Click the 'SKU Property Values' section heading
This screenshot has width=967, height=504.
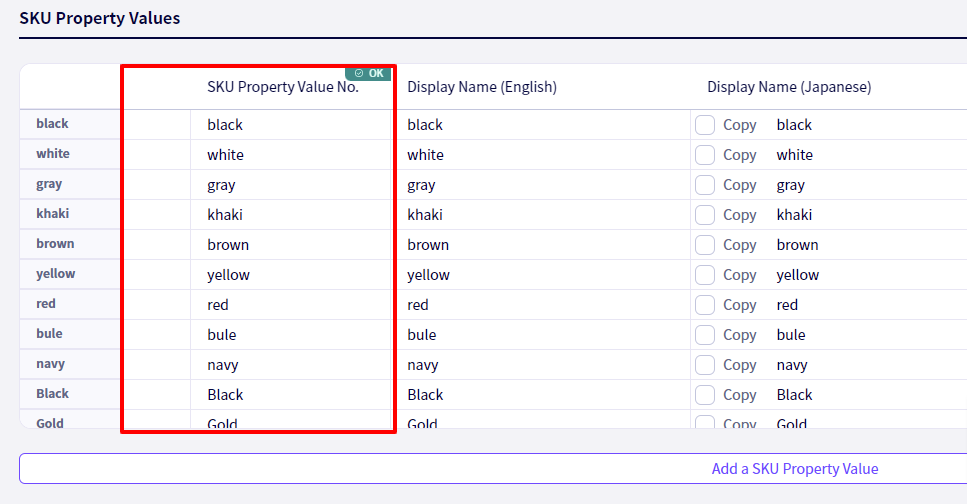coord(99,19)
